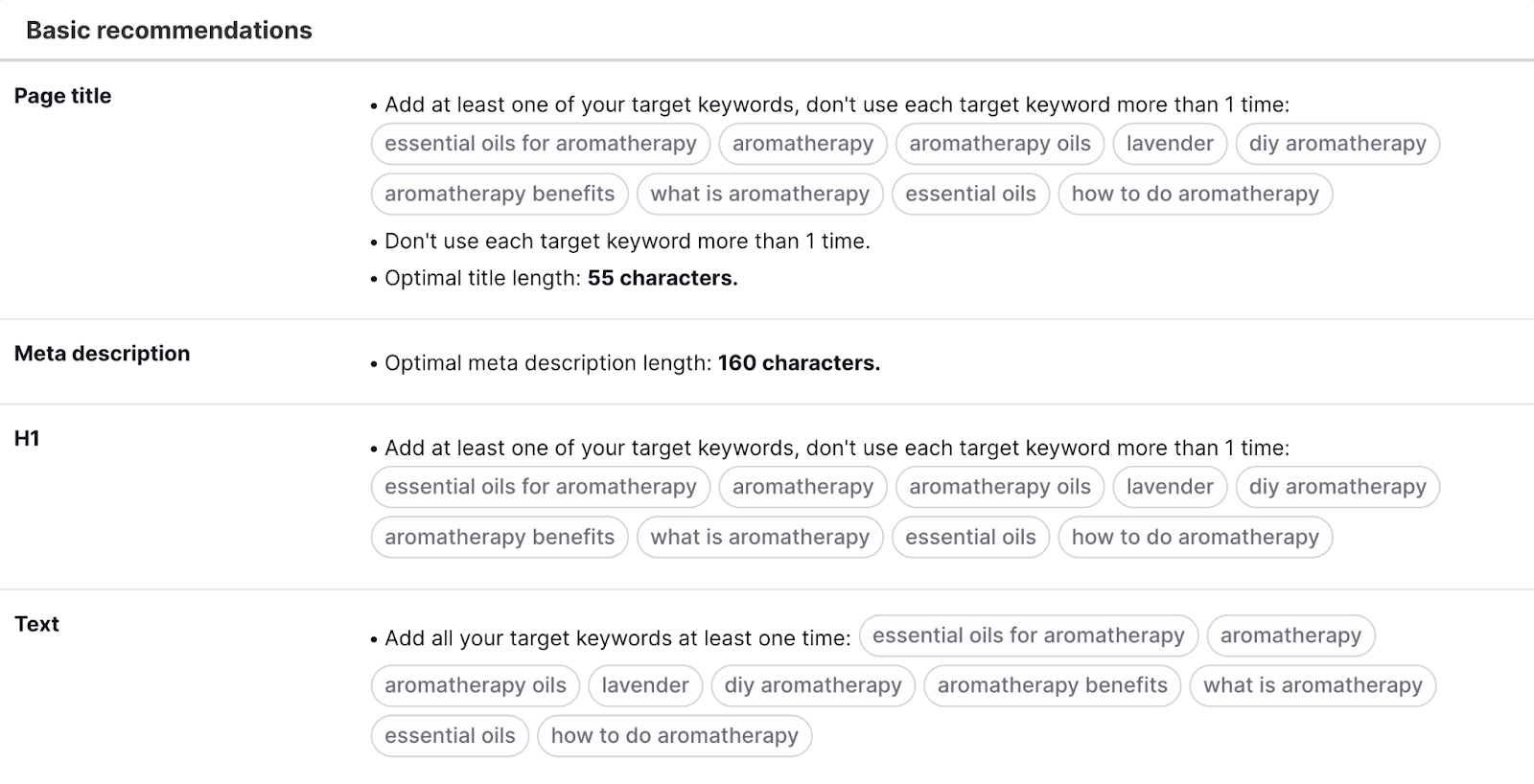1534x784 pixels.
Task: Click the "what is aromatherapy" chip in H1 section
Action: tap(761, 537)
